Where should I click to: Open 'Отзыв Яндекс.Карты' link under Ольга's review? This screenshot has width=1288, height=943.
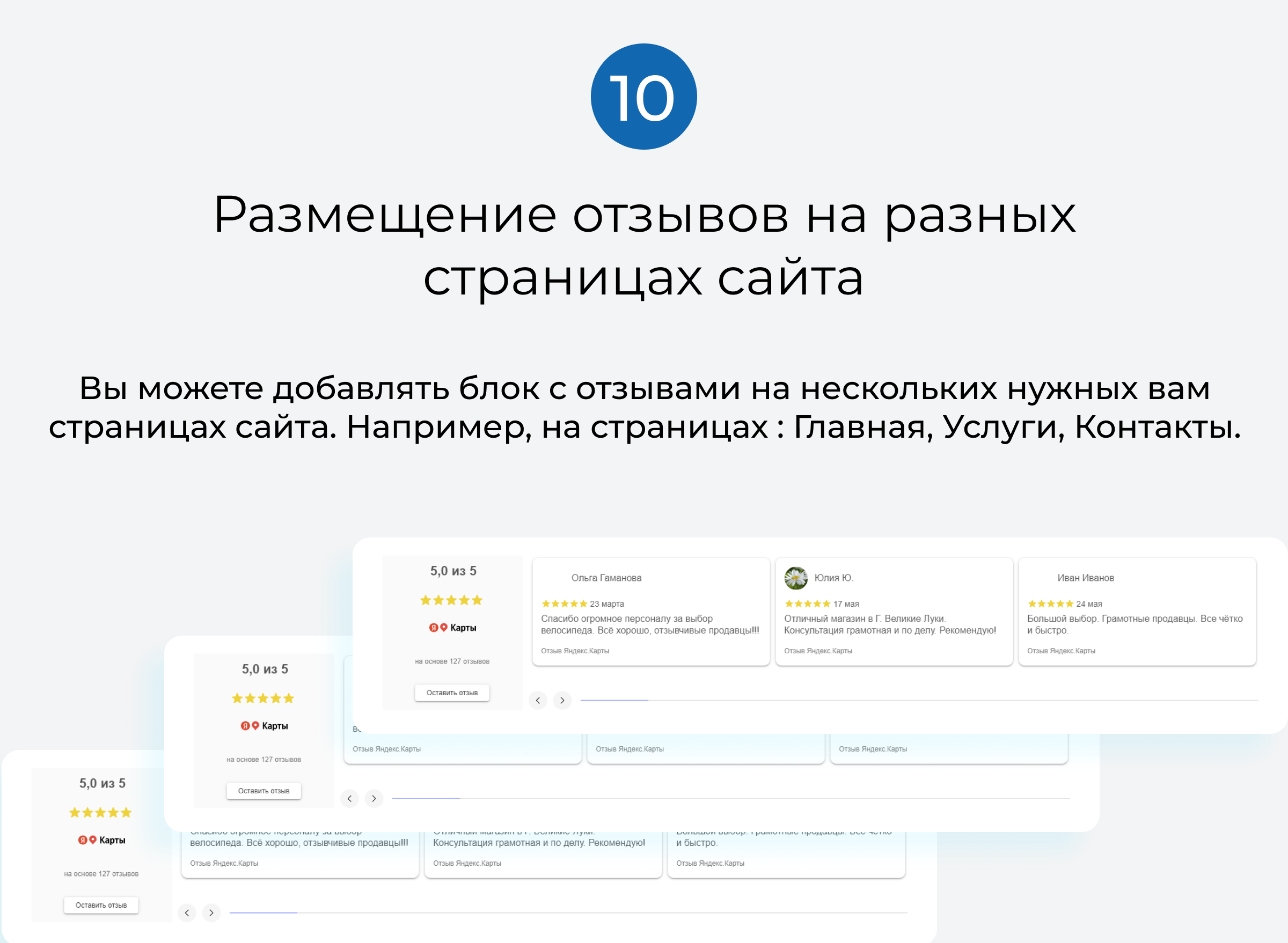tap(575, 650)
